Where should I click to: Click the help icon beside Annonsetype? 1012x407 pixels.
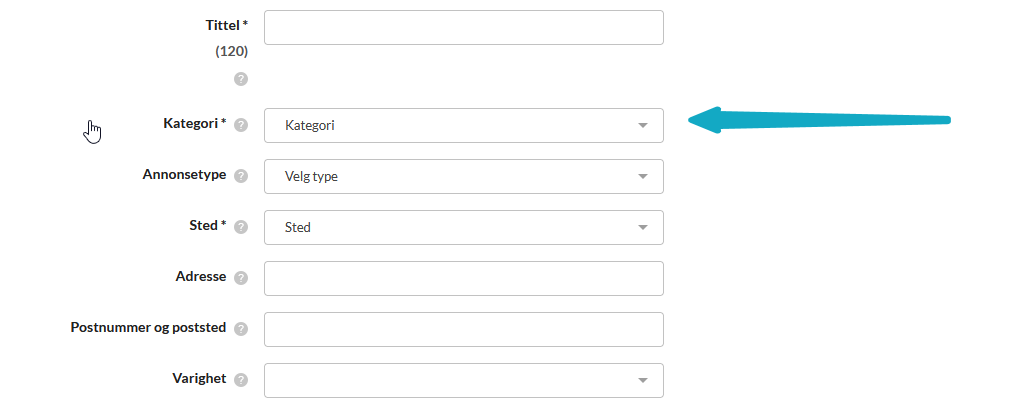click(241, 176)
